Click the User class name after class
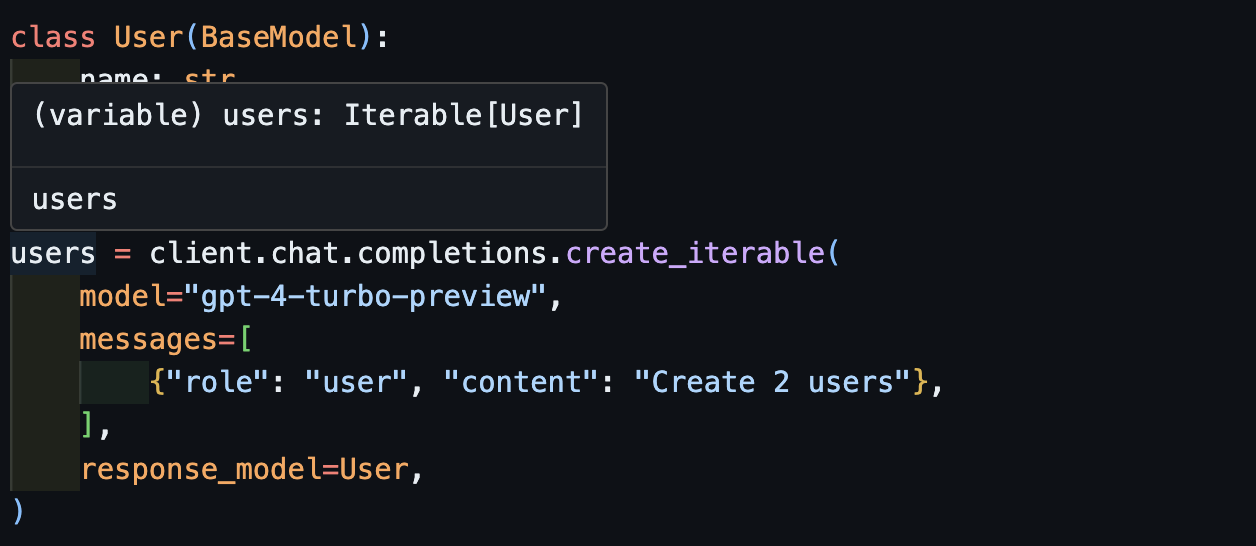 tap(149, 37)
